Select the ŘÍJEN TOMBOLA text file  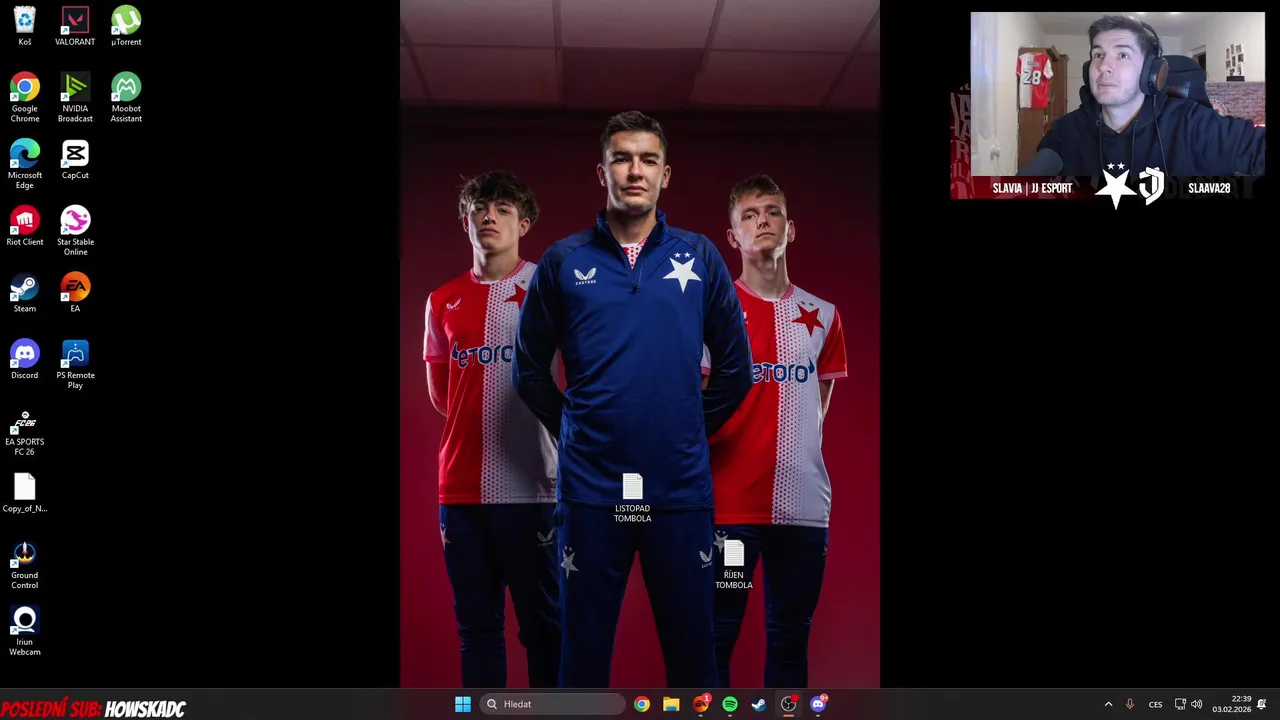click(734, 565)
